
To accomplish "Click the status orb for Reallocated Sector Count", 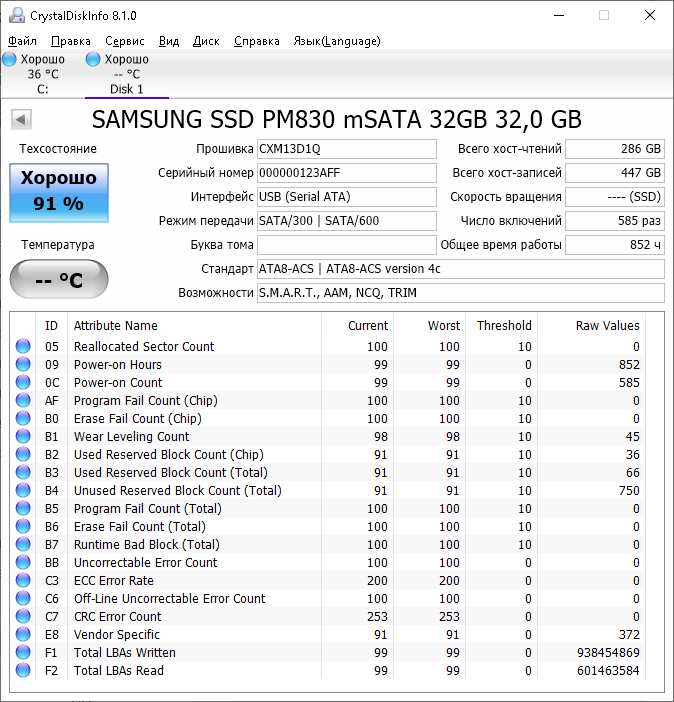I will click(23, 346).
